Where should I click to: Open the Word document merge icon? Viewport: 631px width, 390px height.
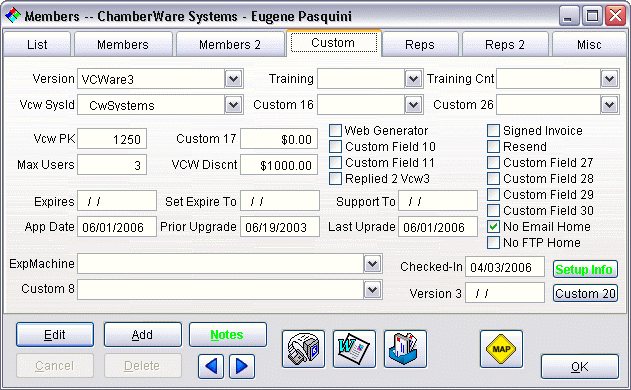click(354, 349)
